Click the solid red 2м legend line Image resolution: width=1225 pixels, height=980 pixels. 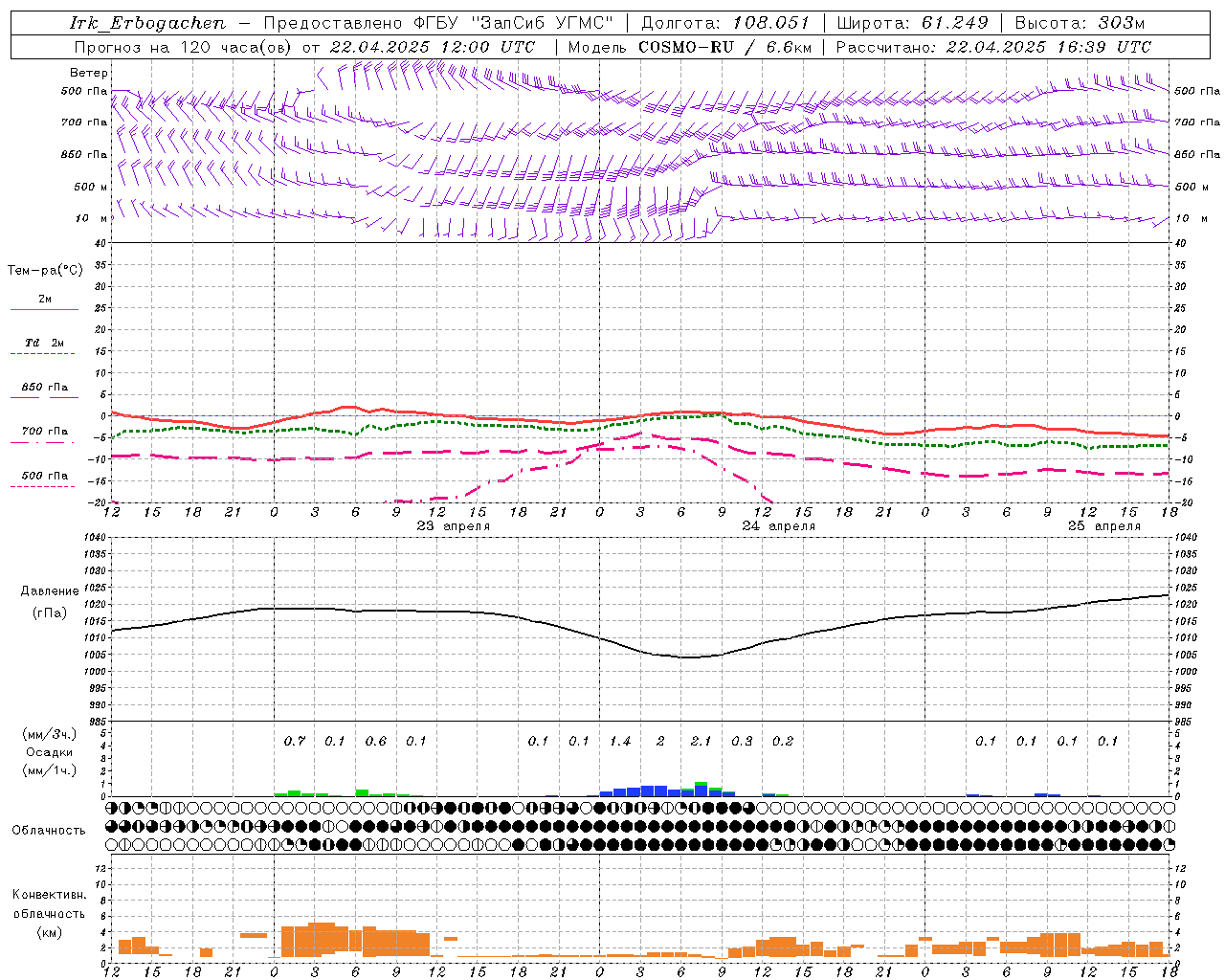point(44,310)
